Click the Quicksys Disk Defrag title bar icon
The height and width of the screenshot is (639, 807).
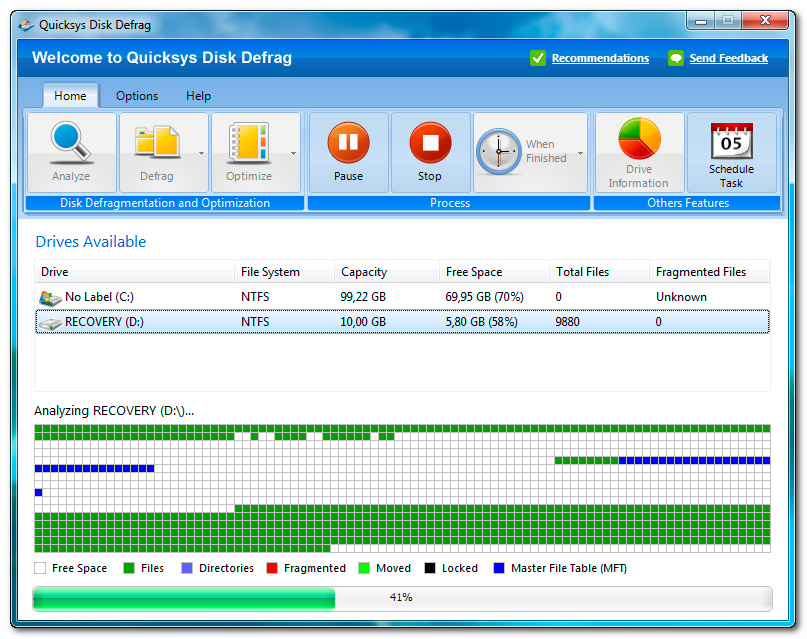26,25
